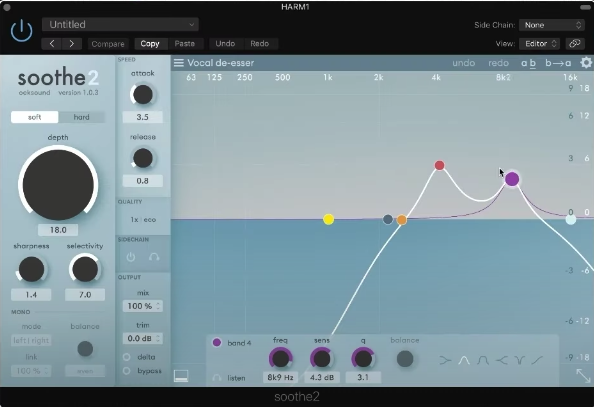Click band 4 freq knob
This screenshot has height=407, width=594.
pos(281,358)
